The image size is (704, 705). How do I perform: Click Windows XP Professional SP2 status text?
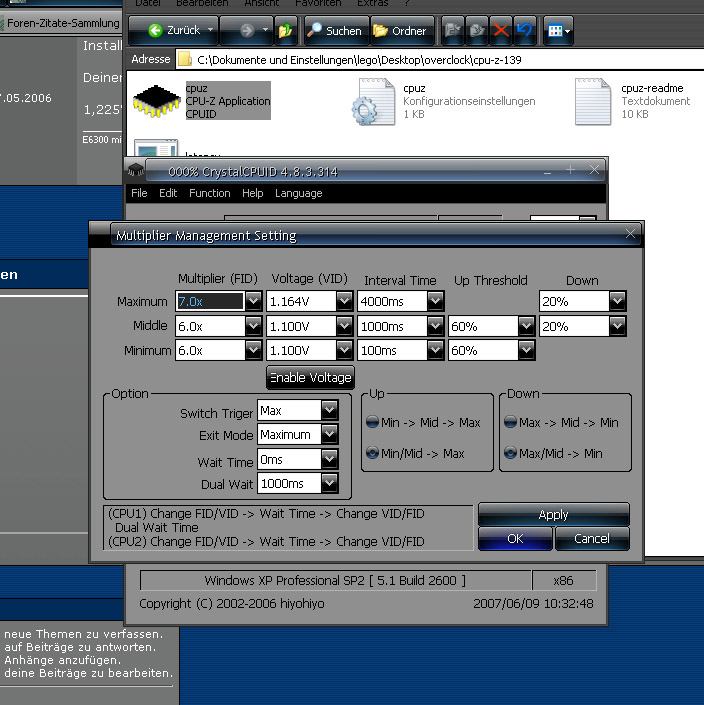point(335,580)
